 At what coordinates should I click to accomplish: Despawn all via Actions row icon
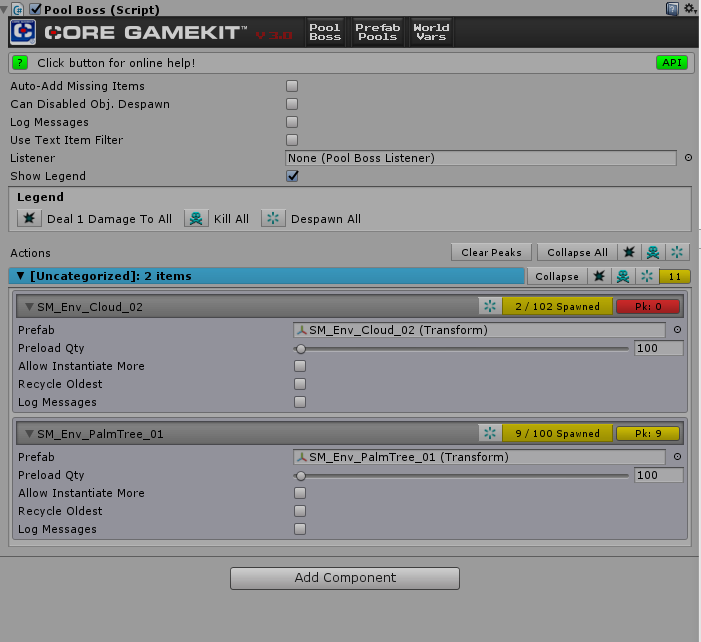[677, 252]
